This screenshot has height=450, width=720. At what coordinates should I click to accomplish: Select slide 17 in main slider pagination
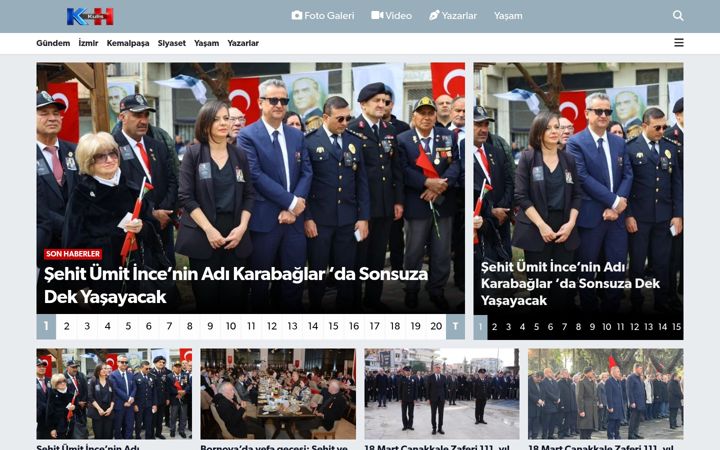[375, 326]
